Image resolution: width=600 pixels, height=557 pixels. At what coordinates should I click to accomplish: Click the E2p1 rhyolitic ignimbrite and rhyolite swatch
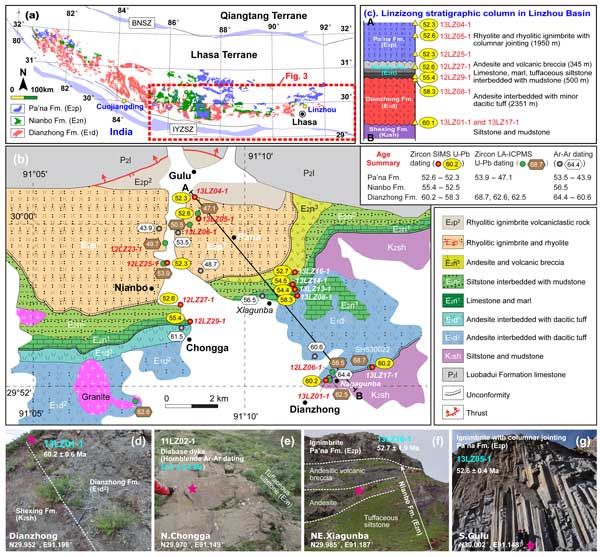(x=452, y=243)
